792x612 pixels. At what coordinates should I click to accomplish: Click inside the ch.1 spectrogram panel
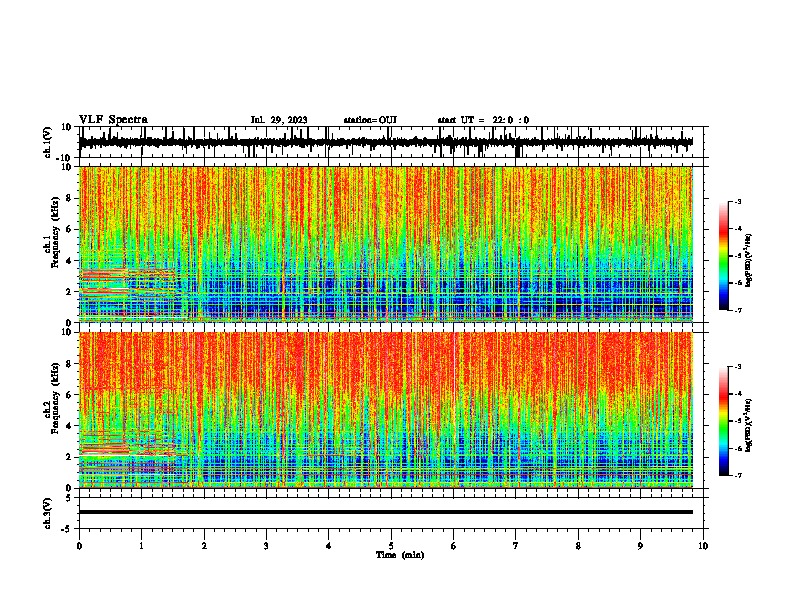pyautogui.click(x=385, y=244)
